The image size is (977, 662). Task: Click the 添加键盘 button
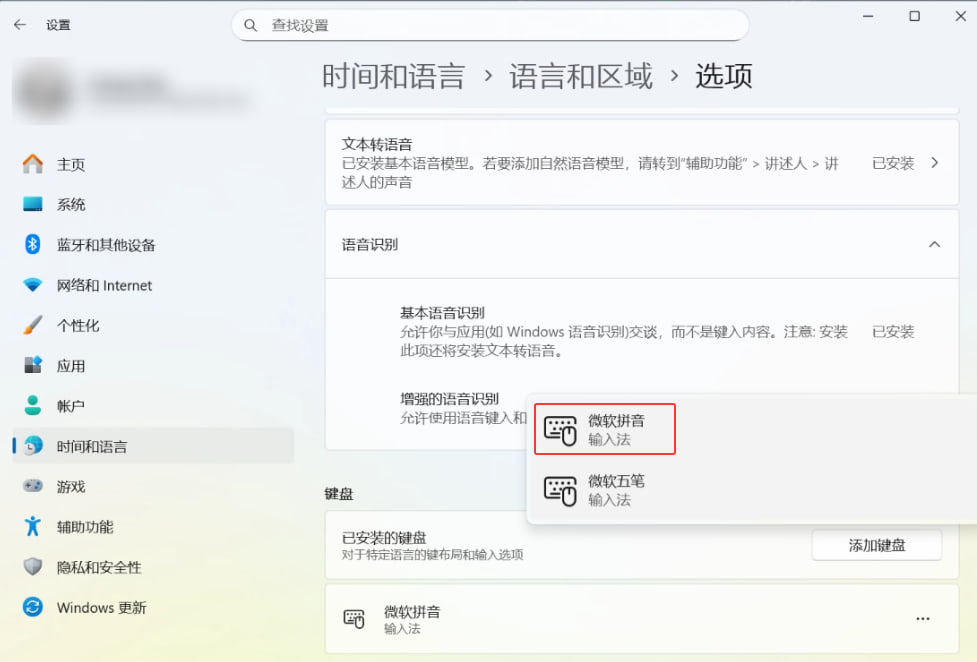877,545
